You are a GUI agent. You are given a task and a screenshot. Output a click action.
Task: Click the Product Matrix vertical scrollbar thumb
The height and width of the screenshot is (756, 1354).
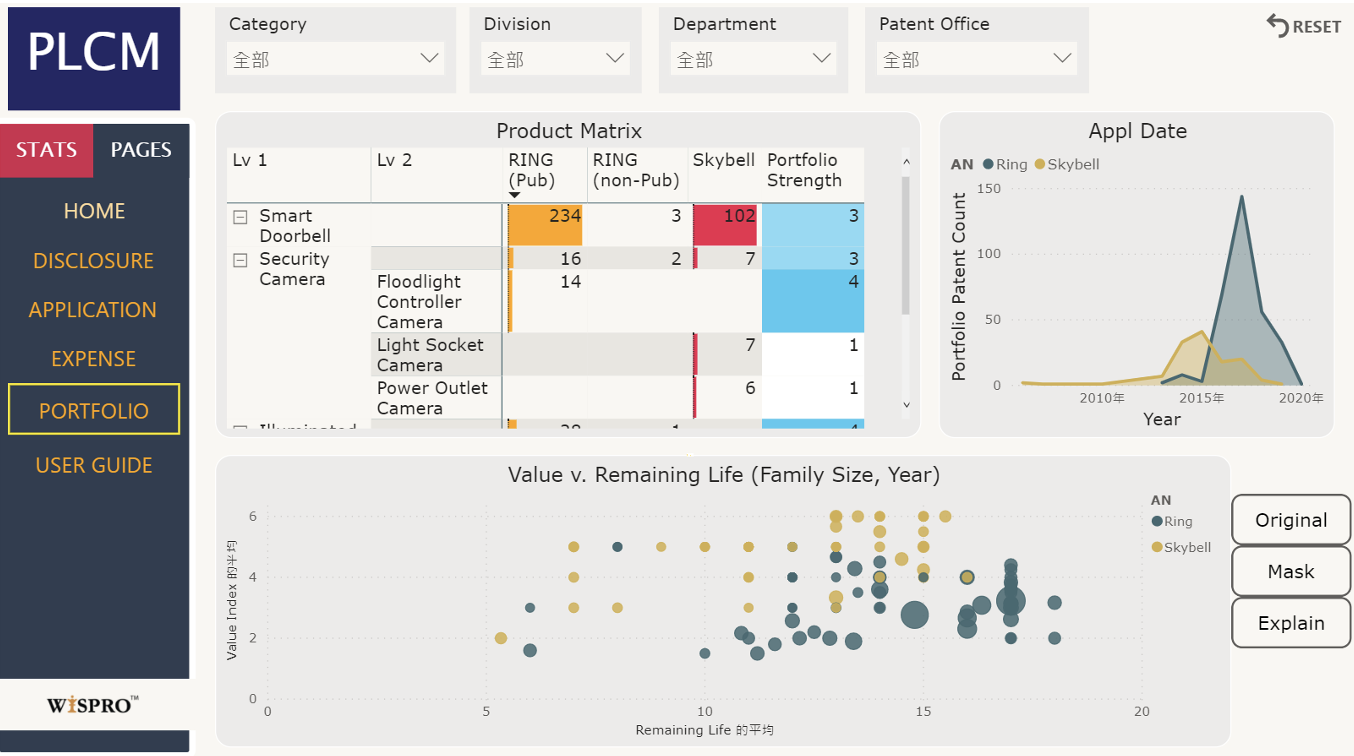point(906,245)
